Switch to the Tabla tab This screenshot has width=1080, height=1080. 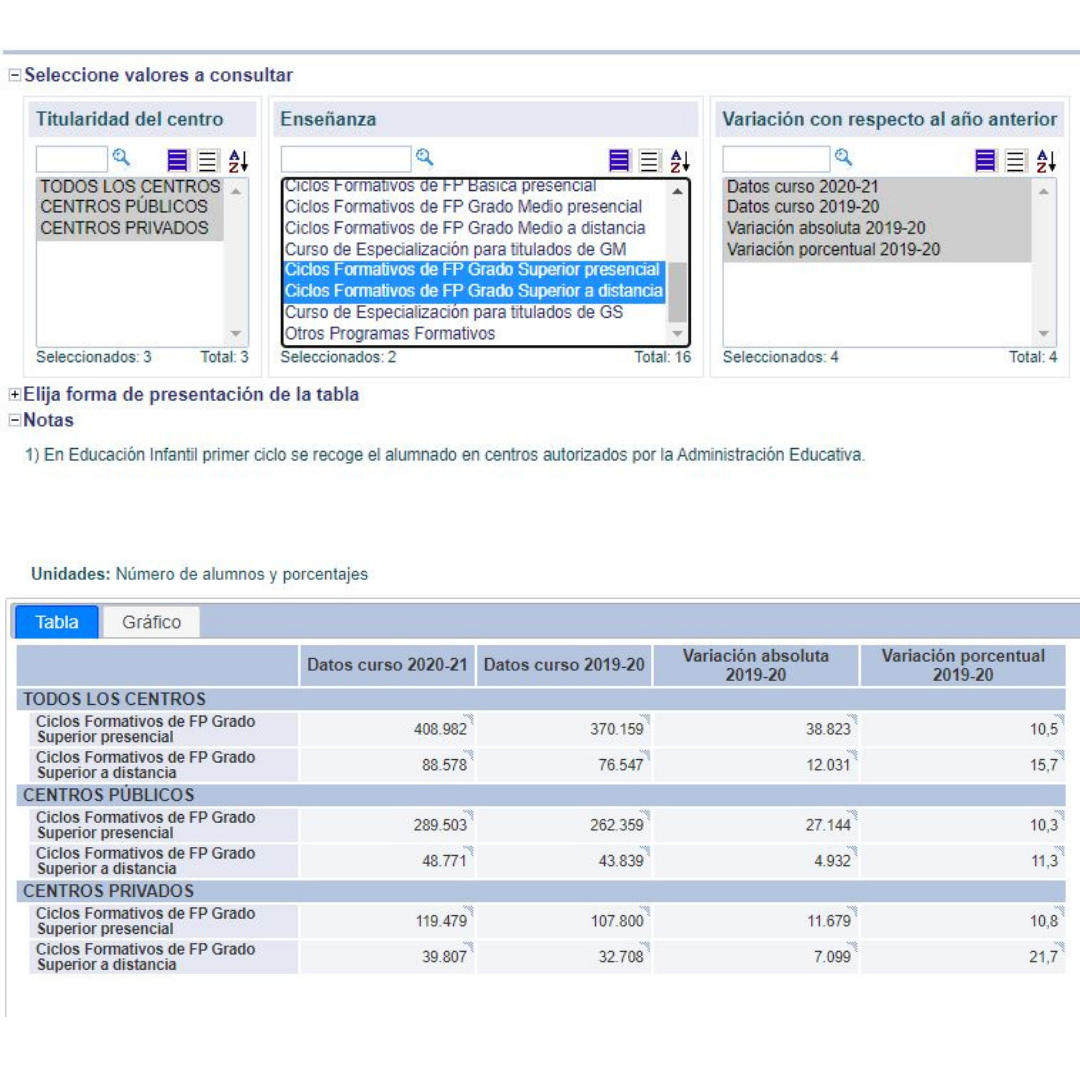click(56, 622)
